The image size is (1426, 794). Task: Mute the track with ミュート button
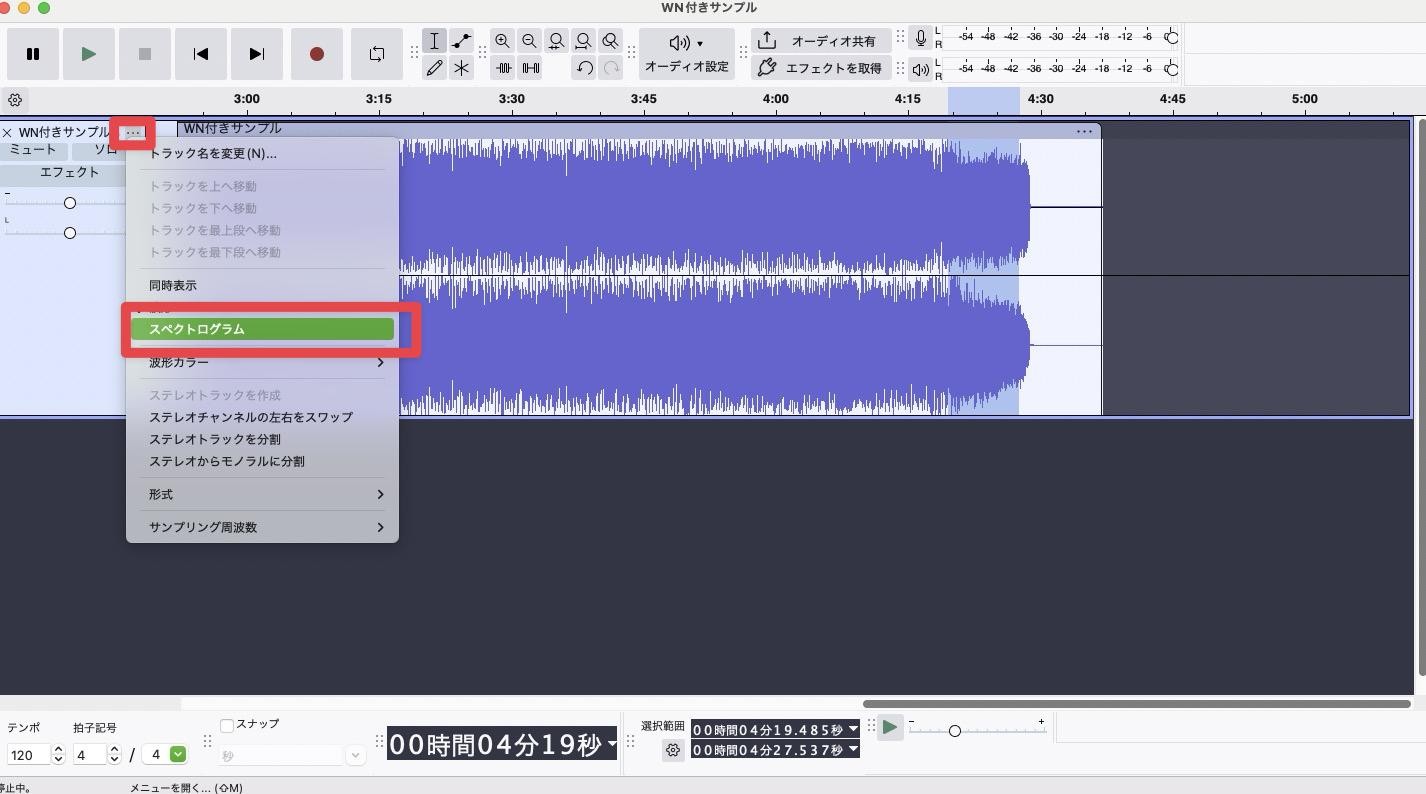coord(33,150)
